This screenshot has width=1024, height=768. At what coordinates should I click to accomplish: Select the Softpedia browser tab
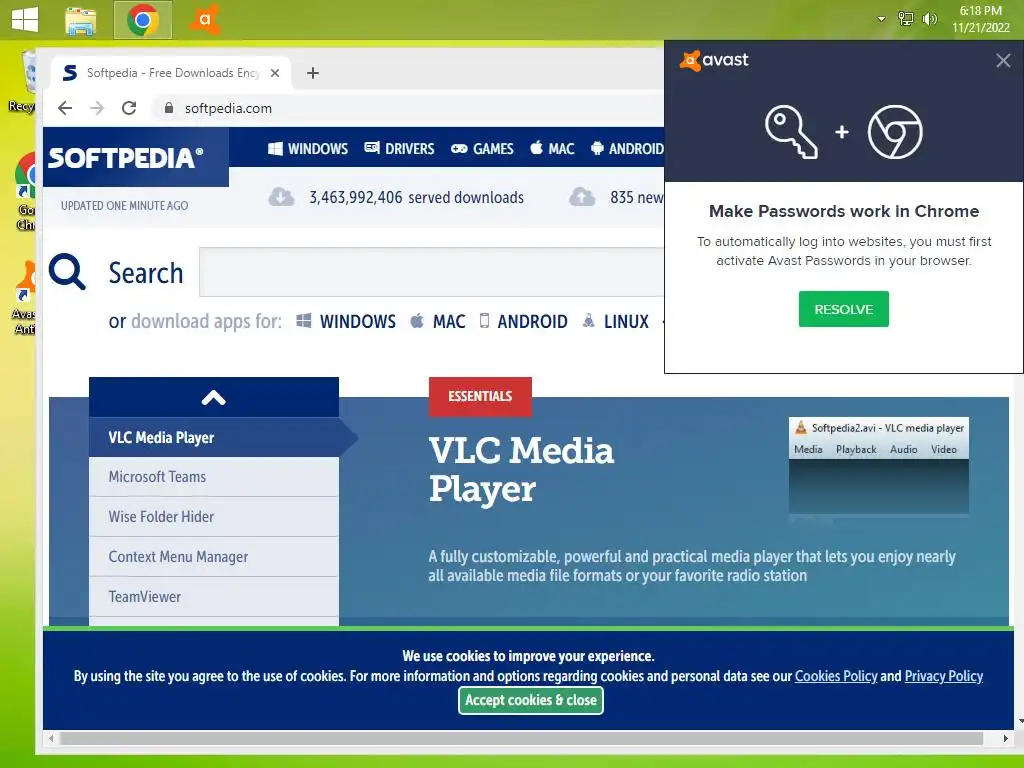click(x=170, y=73)
